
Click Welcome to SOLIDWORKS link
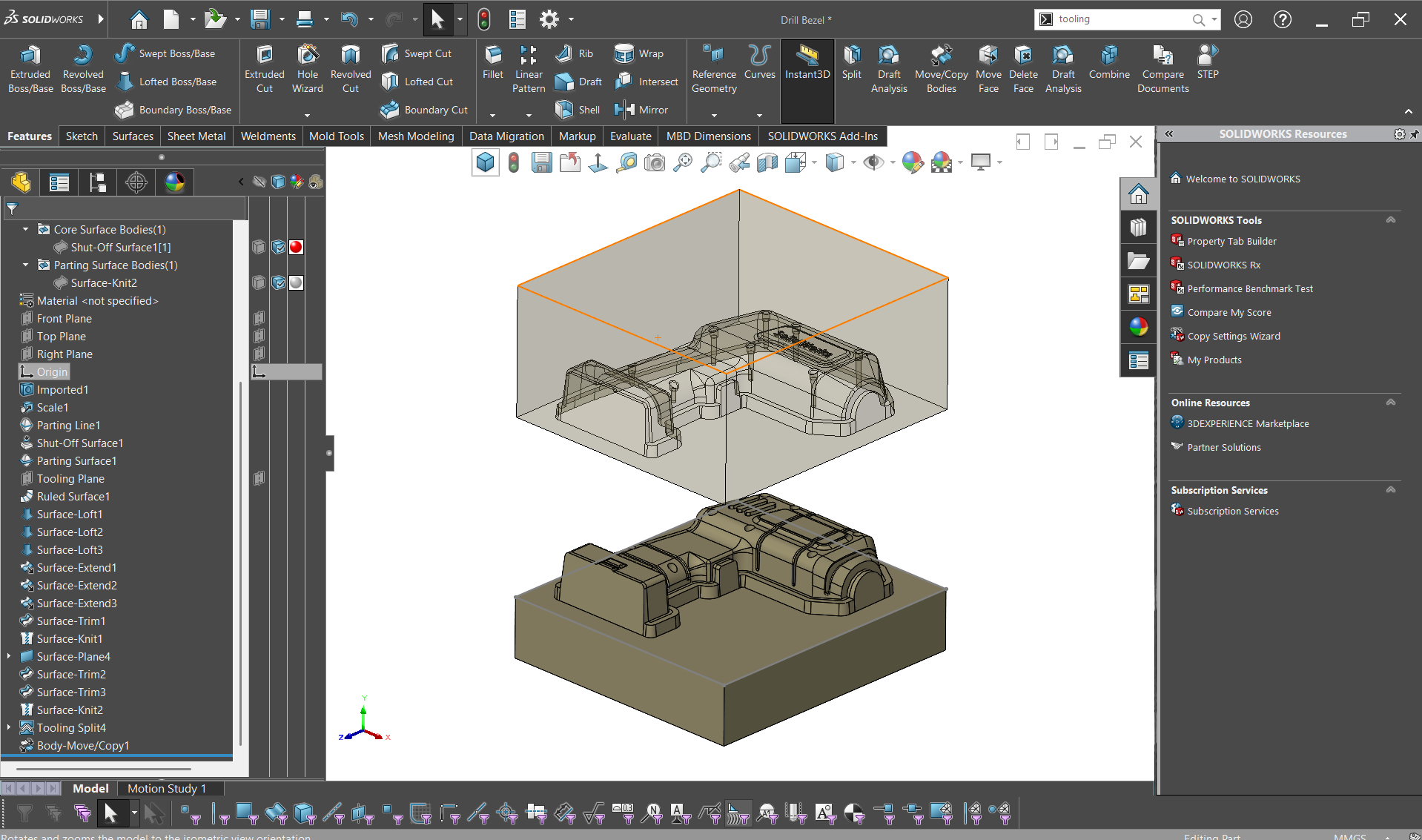coord(1243,179)
